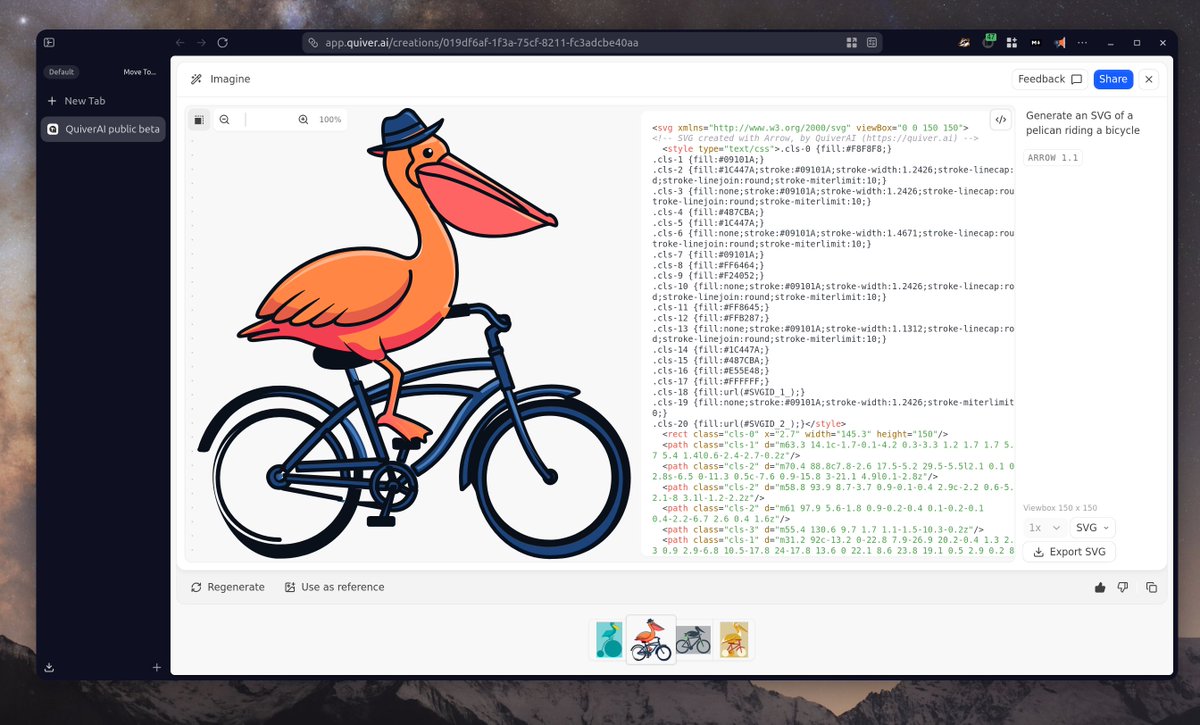1200x725 pixels.
Task: Select the orange pelican on blue bicycle thumbnail
Action: tap(651, 639)
